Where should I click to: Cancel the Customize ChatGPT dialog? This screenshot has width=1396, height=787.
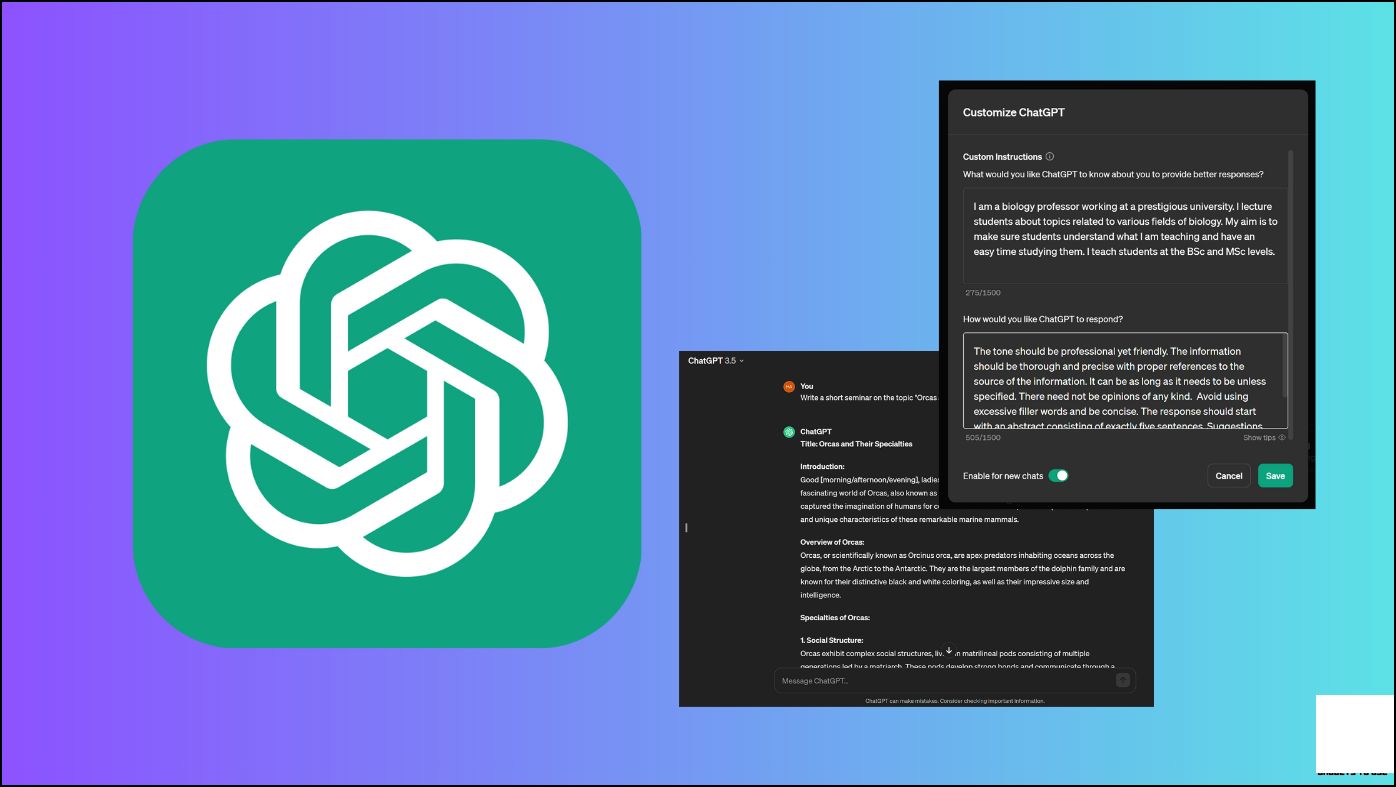tap(1229, 476)
